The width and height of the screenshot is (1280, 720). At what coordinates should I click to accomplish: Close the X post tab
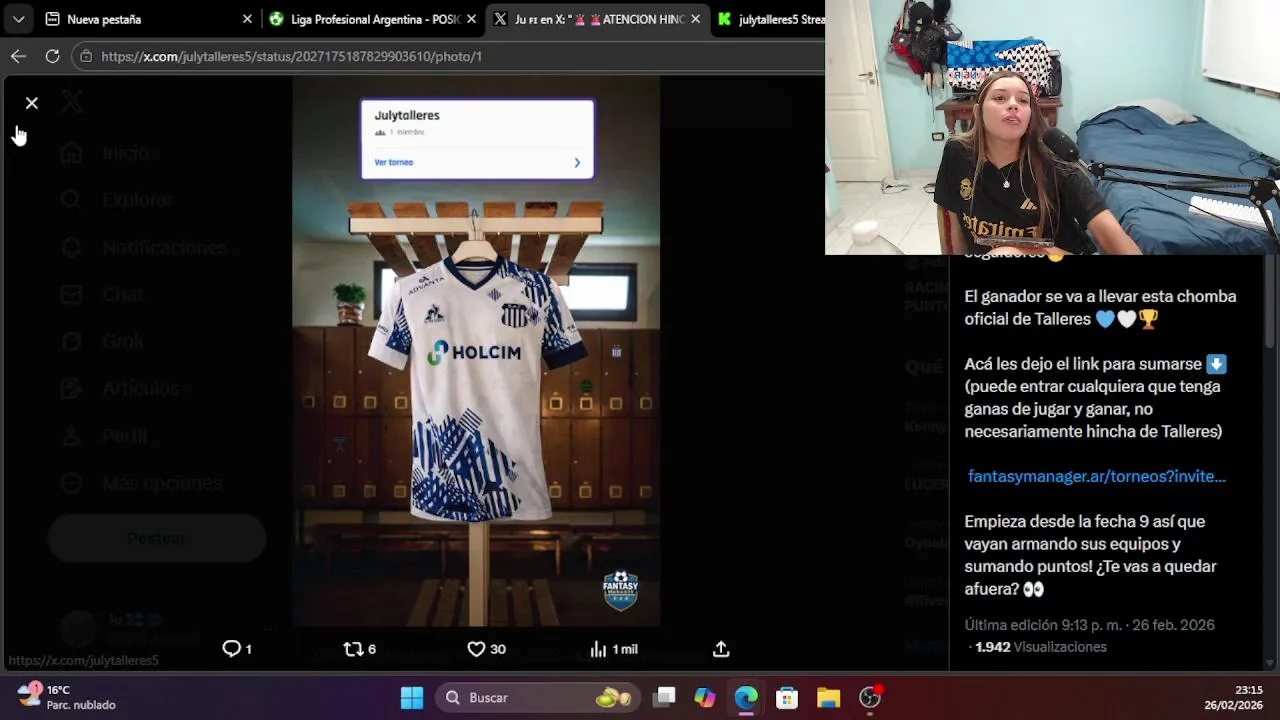(695, 19)
